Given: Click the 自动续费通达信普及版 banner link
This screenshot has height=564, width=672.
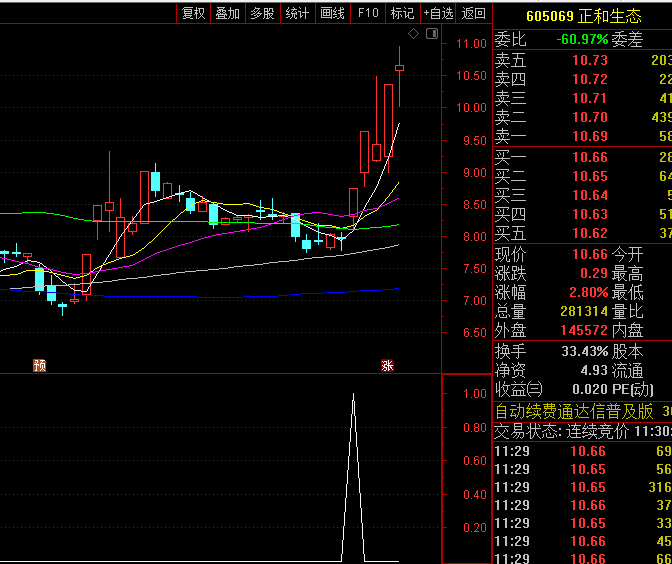Looking at the screenshot, I should coord(574,411).
